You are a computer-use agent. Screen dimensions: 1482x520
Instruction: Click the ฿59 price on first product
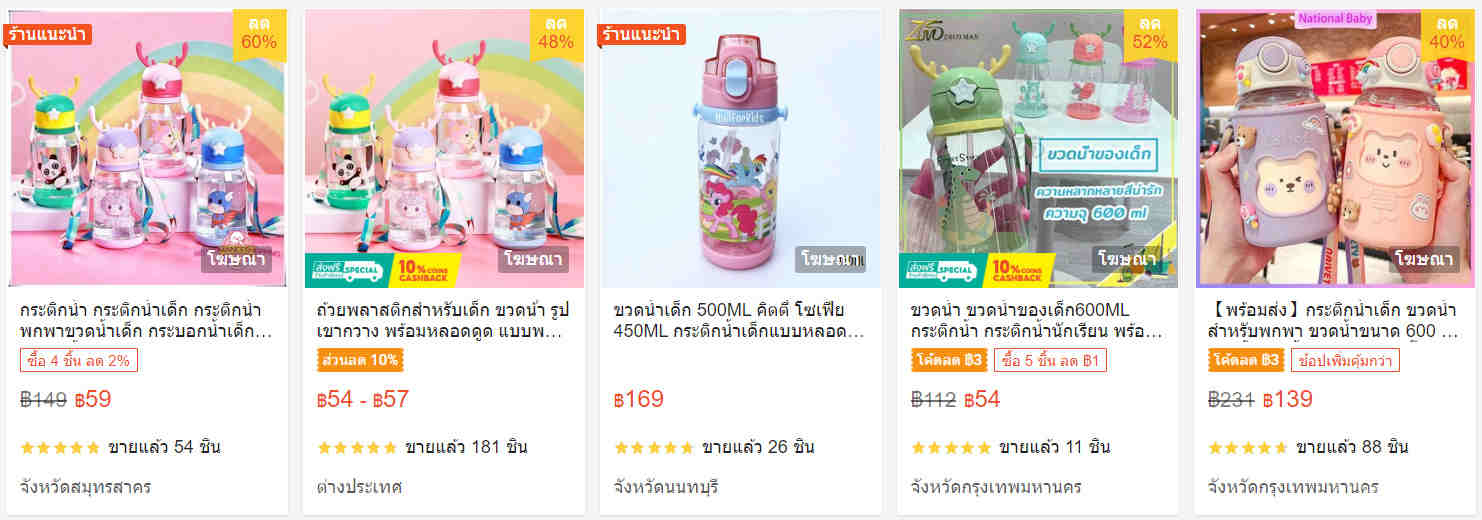coord(93,400)
